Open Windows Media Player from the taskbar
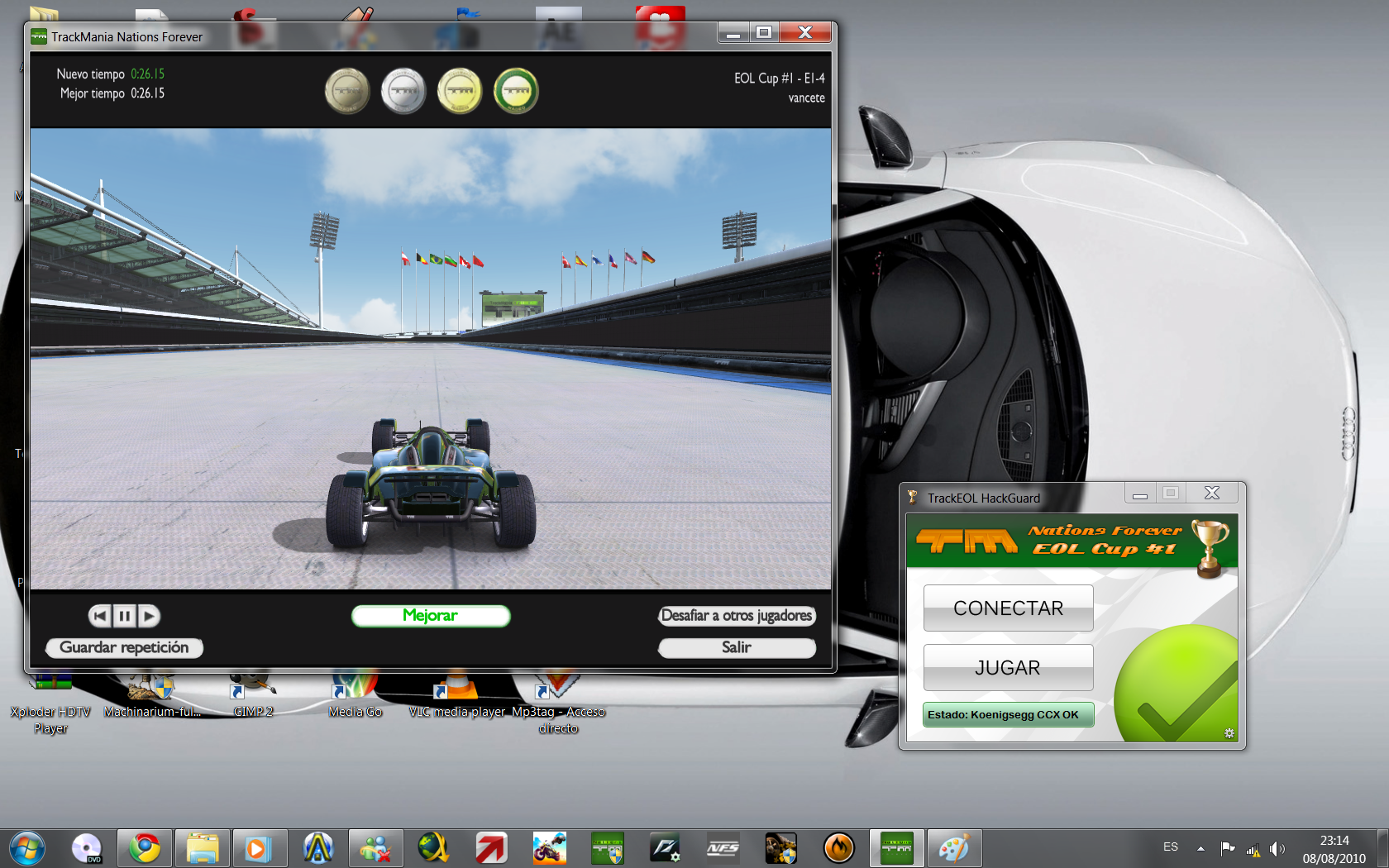 click(260, 848)
